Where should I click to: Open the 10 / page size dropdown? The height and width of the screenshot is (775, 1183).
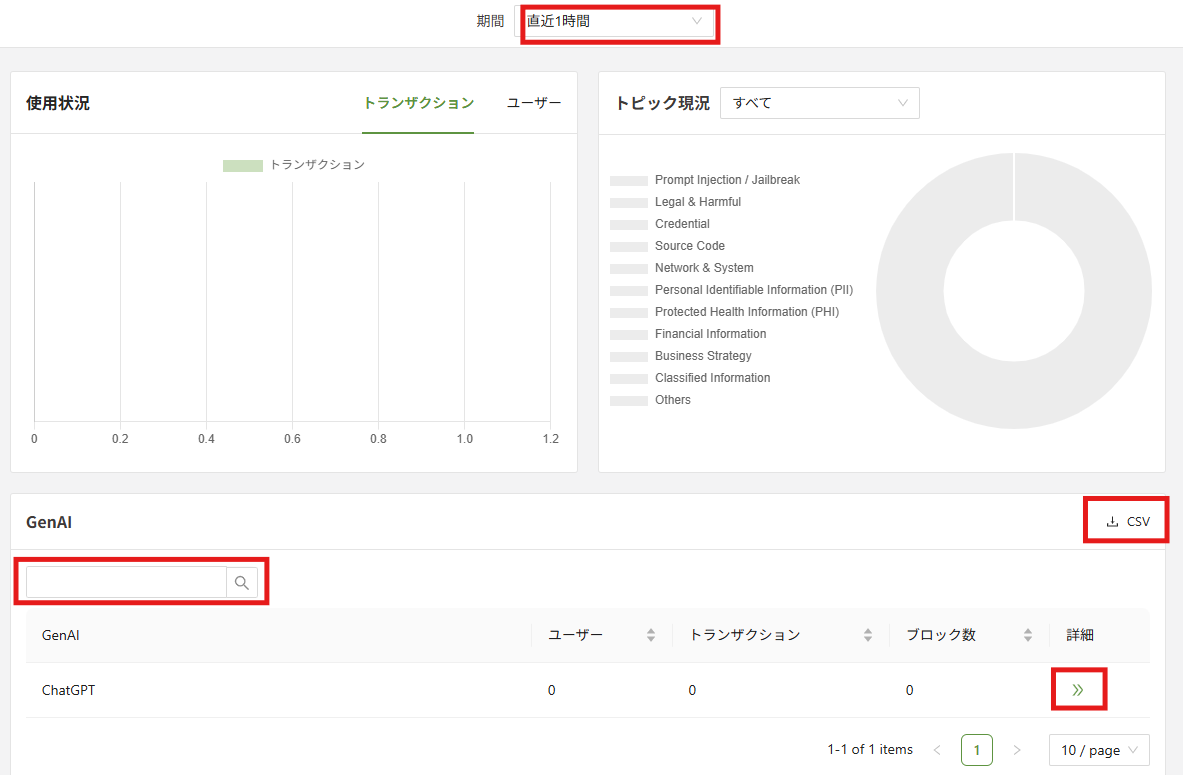1099,750
